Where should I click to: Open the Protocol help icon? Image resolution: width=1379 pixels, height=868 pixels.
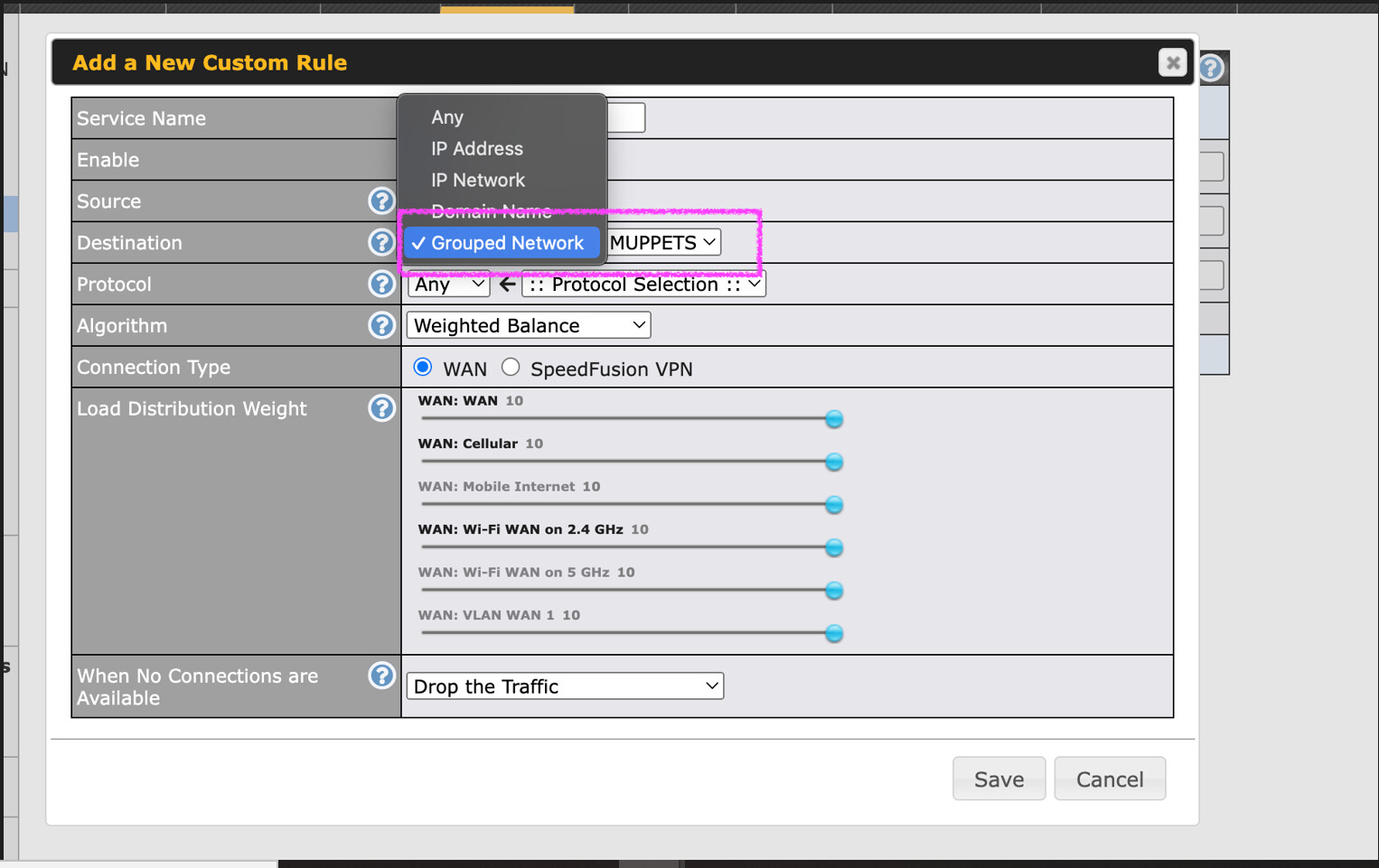381,284
